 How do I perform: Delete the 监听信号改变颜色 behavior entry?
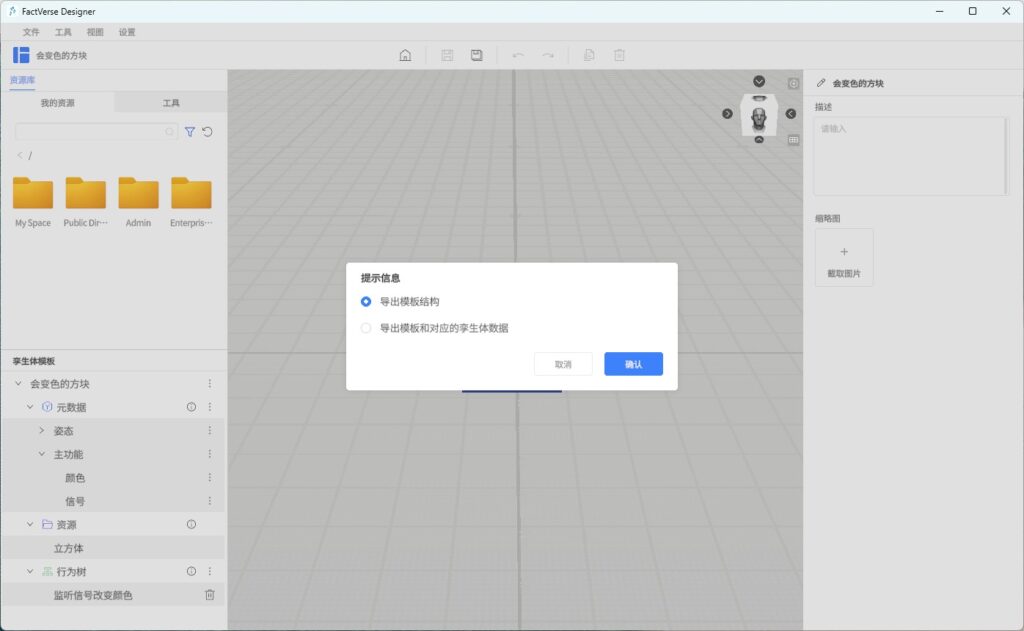[x=210, y=595]
